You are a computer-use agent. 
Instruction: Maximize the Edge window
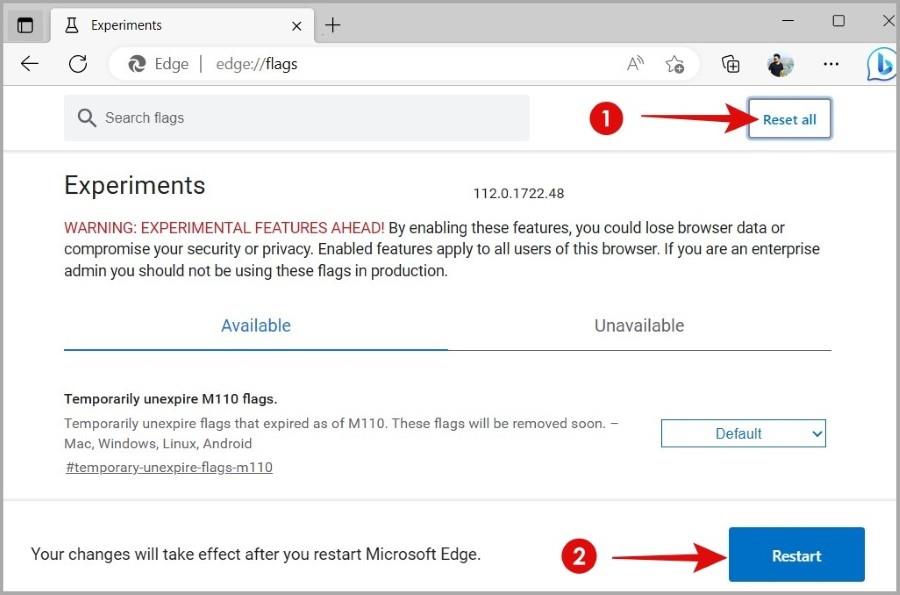[x=839, y=21]
